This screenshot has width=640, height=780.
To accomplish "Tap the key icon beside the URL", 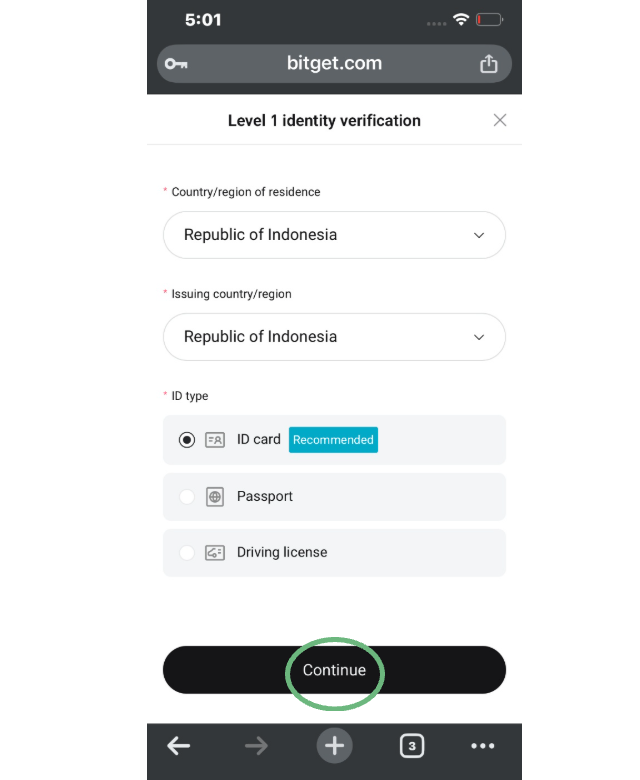I will (x=176, y=64).
